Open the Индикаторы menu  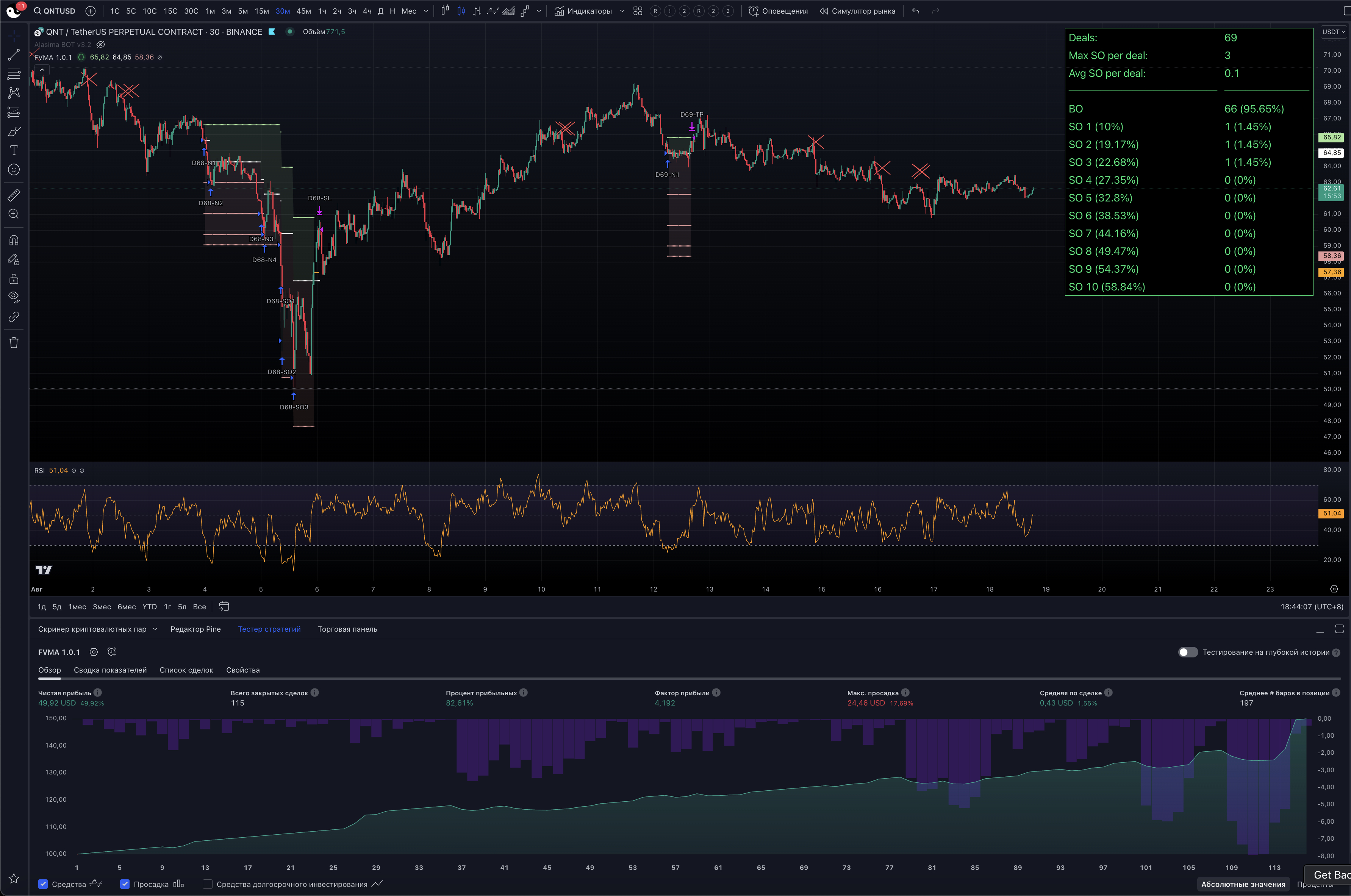583,11
